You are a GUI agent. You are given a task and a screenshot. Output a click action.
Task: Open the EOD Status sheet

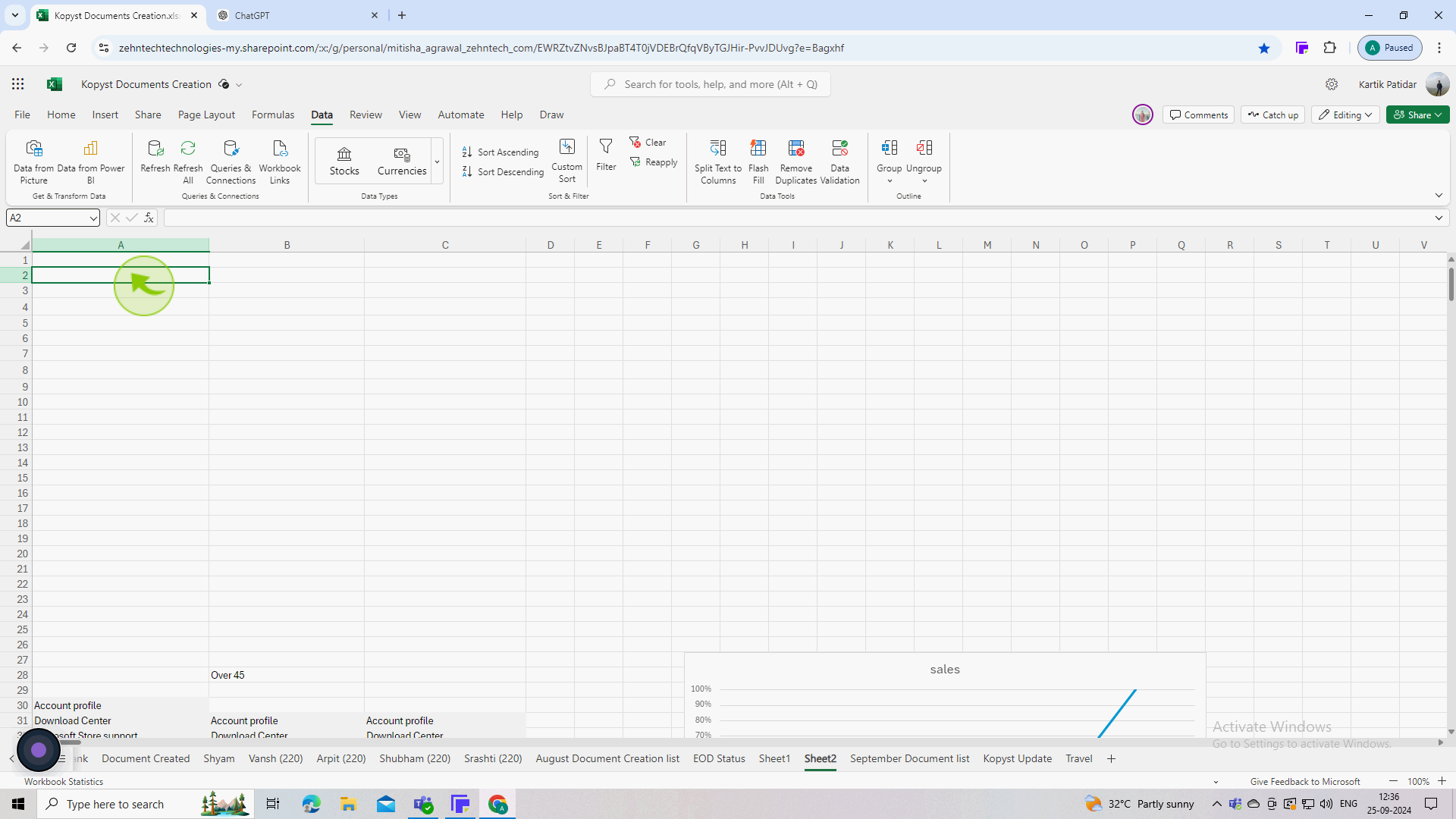(719, 758)
